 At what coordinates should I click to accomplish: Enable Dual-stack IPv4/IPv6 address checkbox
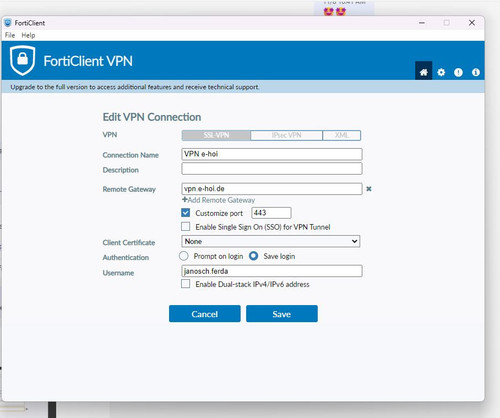click(x=186, y=284)
